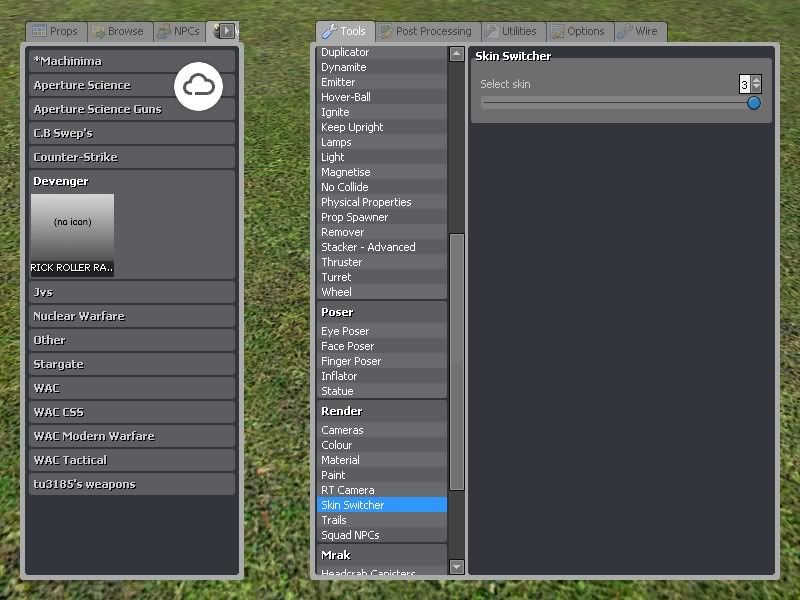This screenshot has width=800, height=600.
Task: Collapse the Devenger category
Action: click(x=132, y=181)
